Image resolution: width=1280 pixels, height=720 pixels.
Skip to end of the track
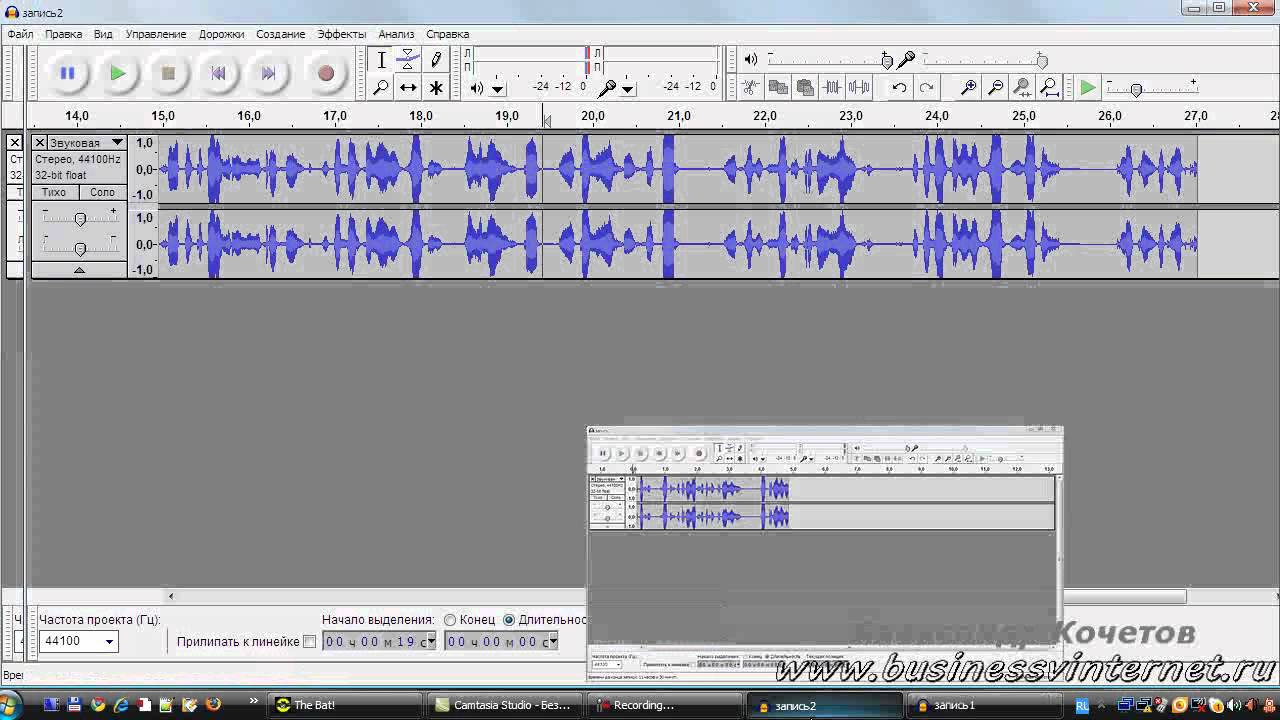coord(268,73)
